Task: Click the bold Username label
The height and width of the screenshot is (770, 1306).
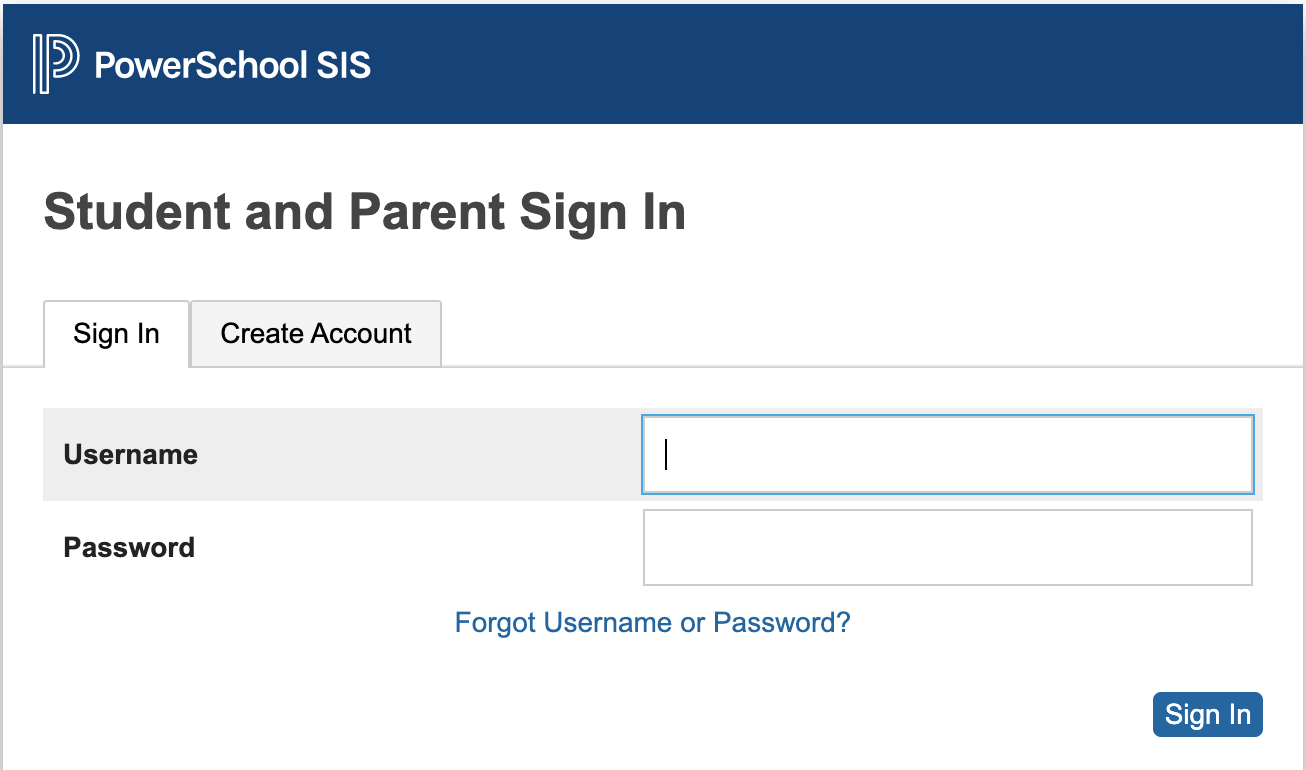Action: coord(131,455)
